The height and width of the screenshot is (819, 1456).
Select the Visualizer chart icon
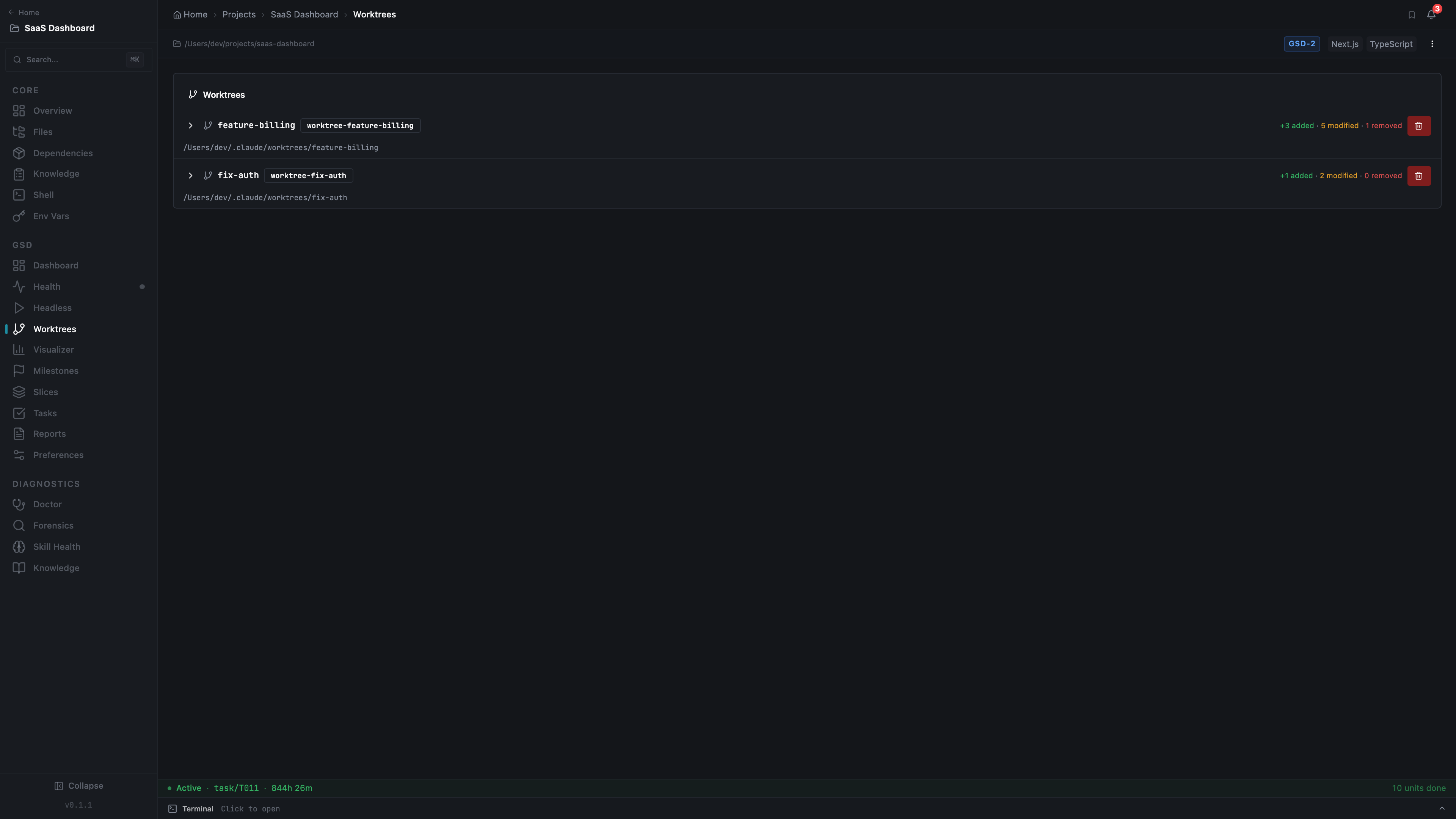click(19, 349)
